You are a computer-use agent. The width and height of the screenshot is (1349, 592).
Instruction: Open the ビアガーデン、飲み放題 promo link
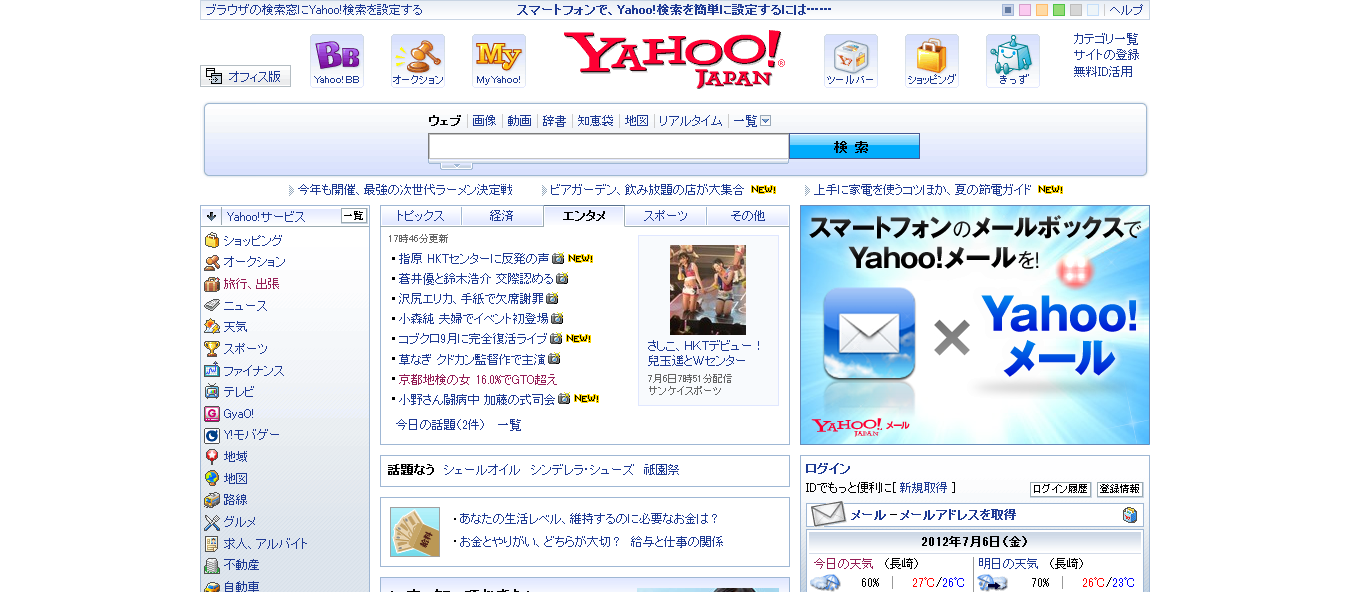click(647, 189)
